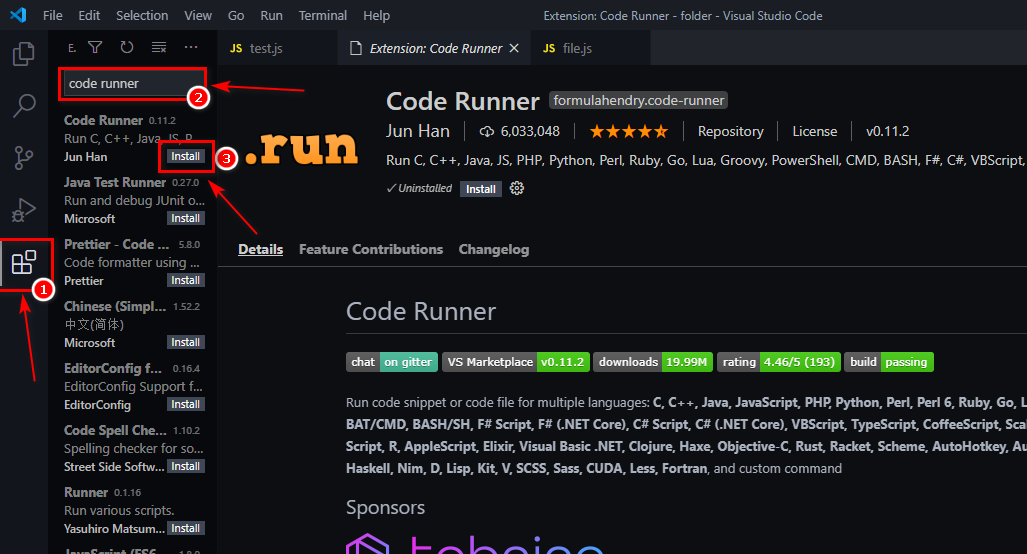The width and height of the screenshot is (1027, 554).
Task: Click the version label v0.11.2 in header
Action: click(887, 132)
